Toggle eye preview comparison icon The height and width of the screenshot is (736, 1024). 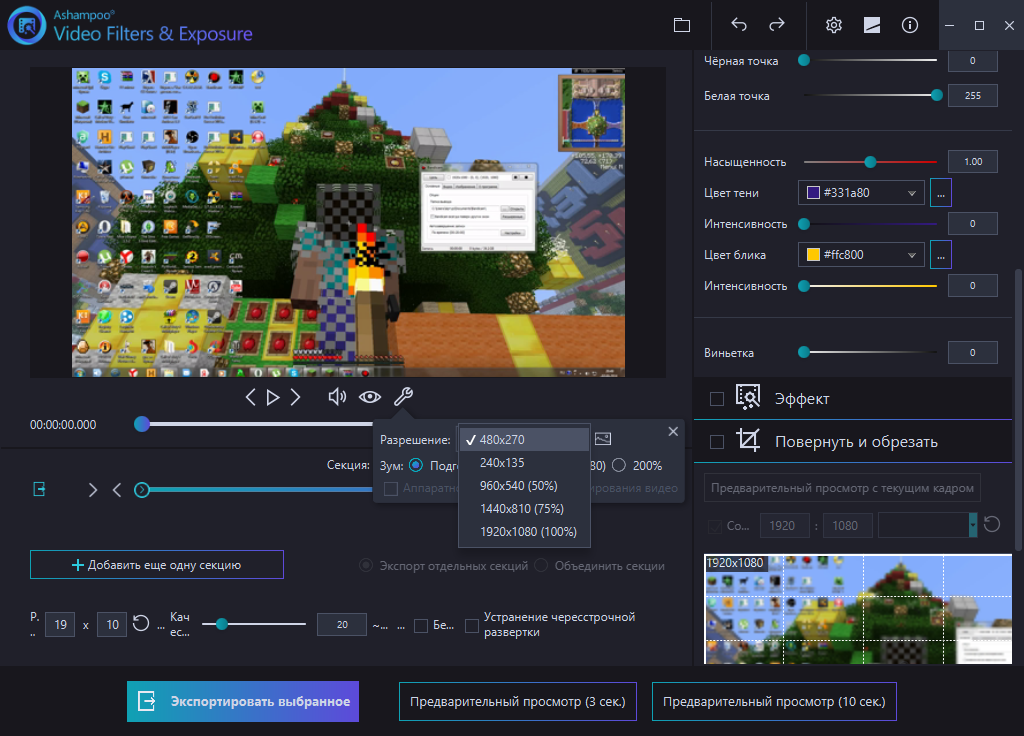(x=370, y=397)
